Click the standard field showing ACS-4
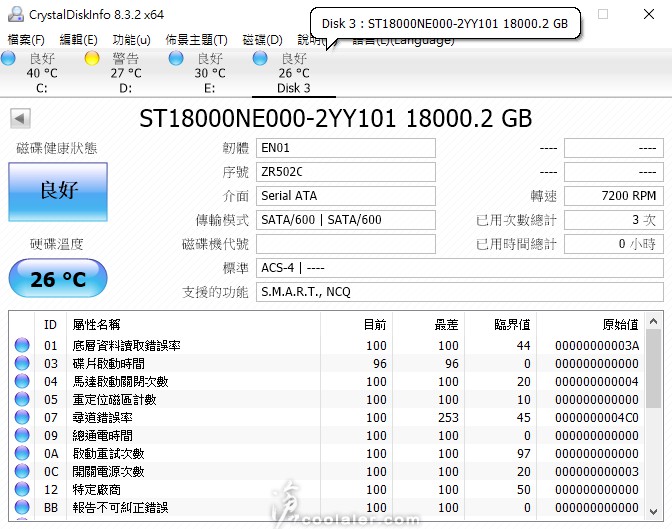The height and width of the screenshot is (529, 672). 460,268
